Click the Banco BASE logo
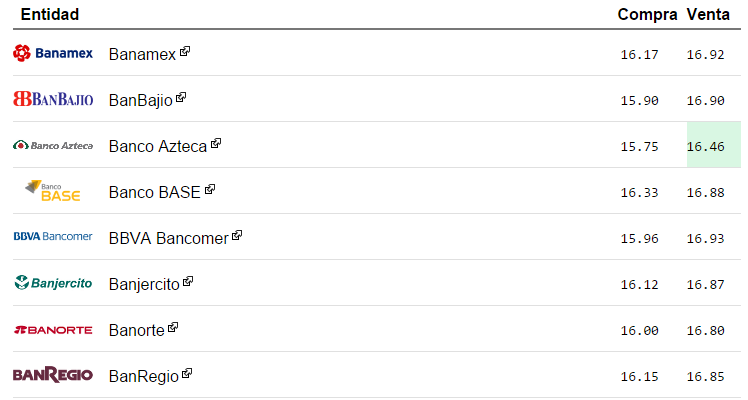This screenshot has width=748, height=400. click(53, 191)
